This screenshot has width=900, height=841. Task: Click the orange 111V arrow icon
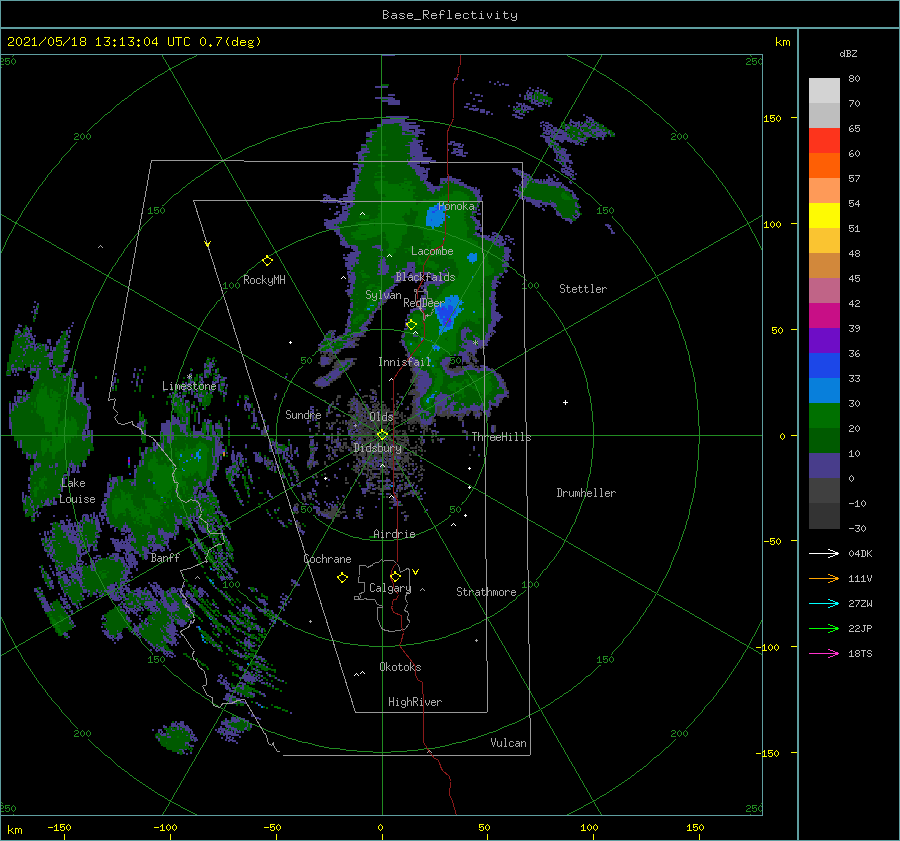[x=824, y=579]
